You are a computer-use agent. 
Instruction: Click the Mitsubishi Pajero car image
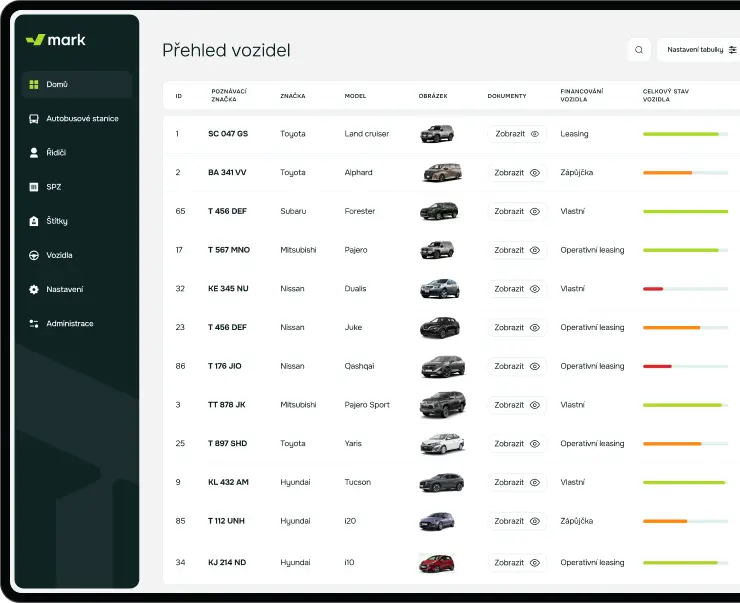[x=437, y=250]
